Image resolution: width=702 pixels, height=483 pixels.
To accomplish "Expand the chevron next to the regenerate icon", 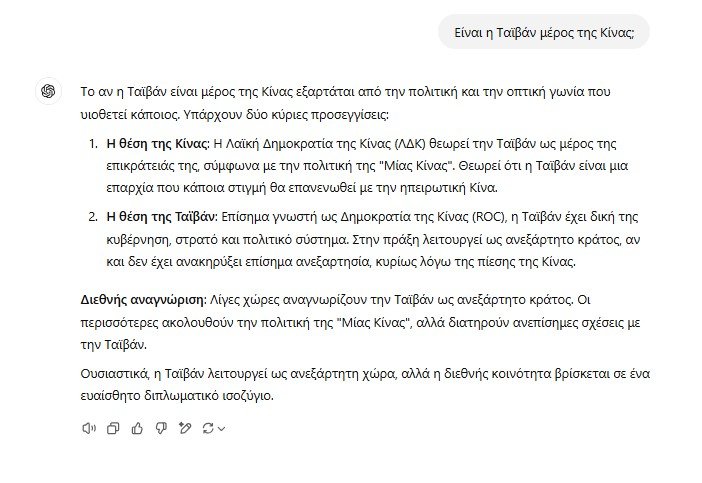I will click(221, 429).
